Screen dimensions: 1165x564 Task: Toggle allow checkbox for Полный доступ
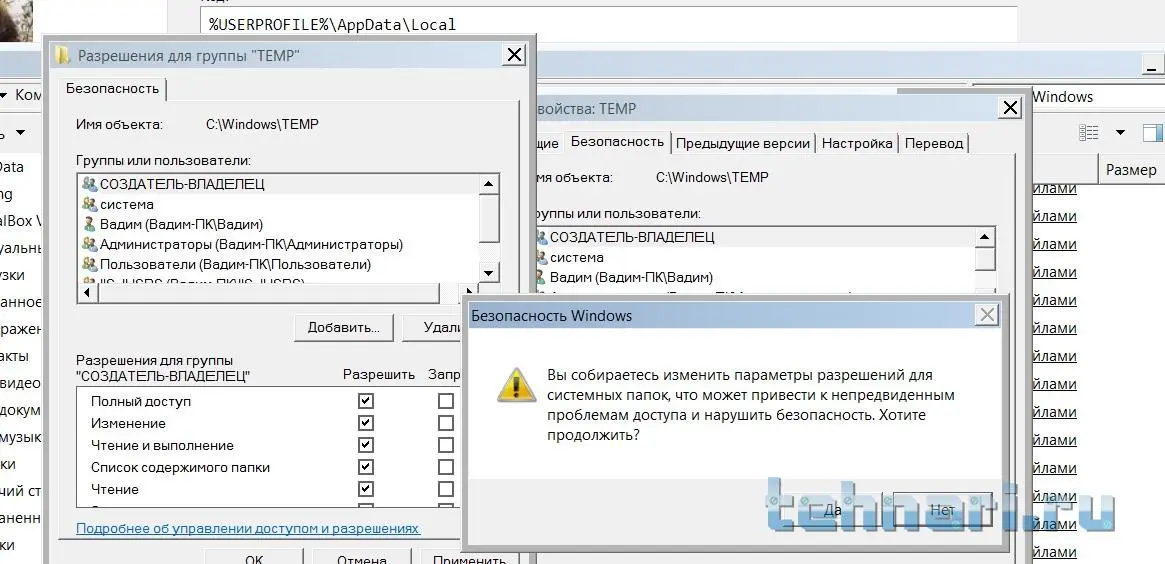click(366, 401)
